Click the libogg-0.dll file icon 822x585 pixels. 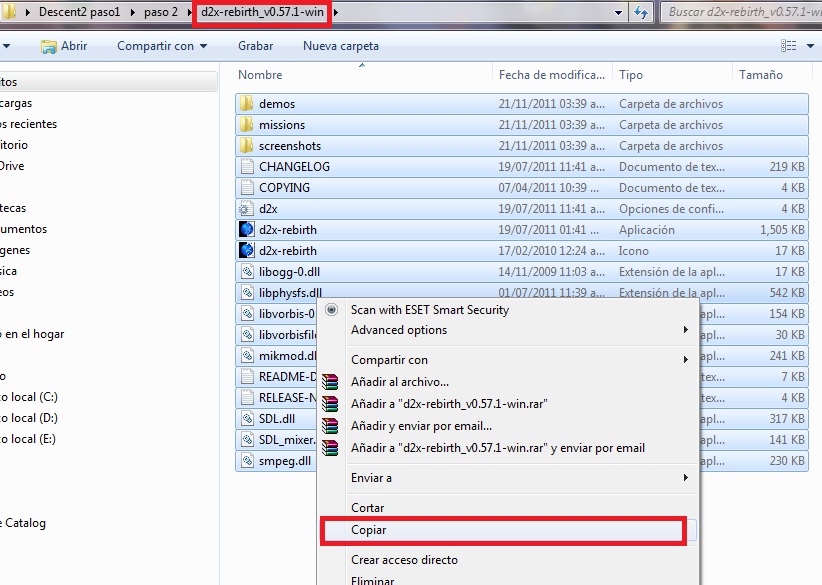[x=247, y=272]
